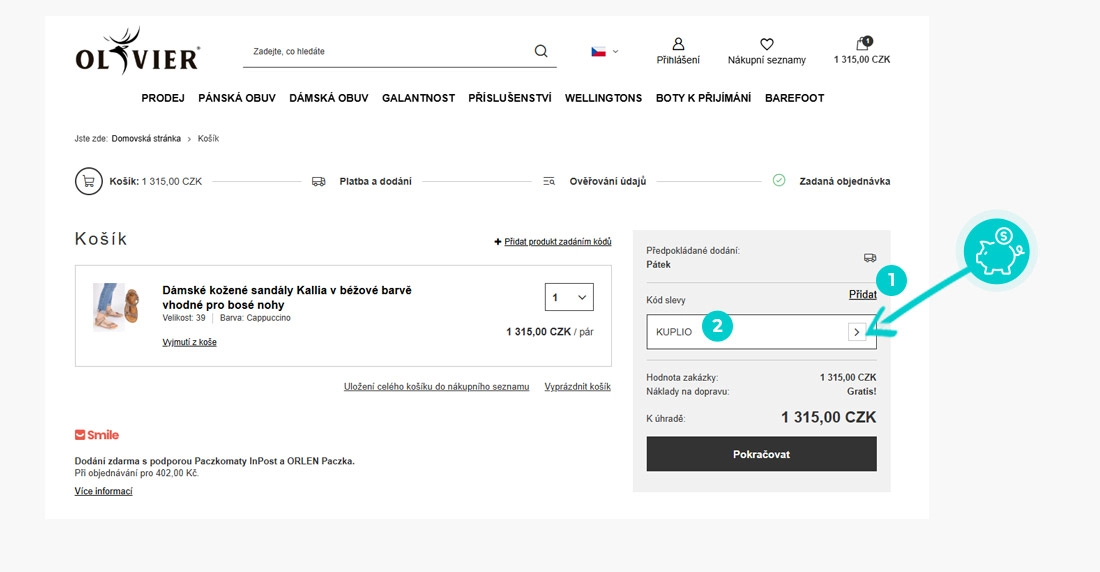Click the Košík breadcrumb text
1100x572 pixels.
tap(208, 139)
